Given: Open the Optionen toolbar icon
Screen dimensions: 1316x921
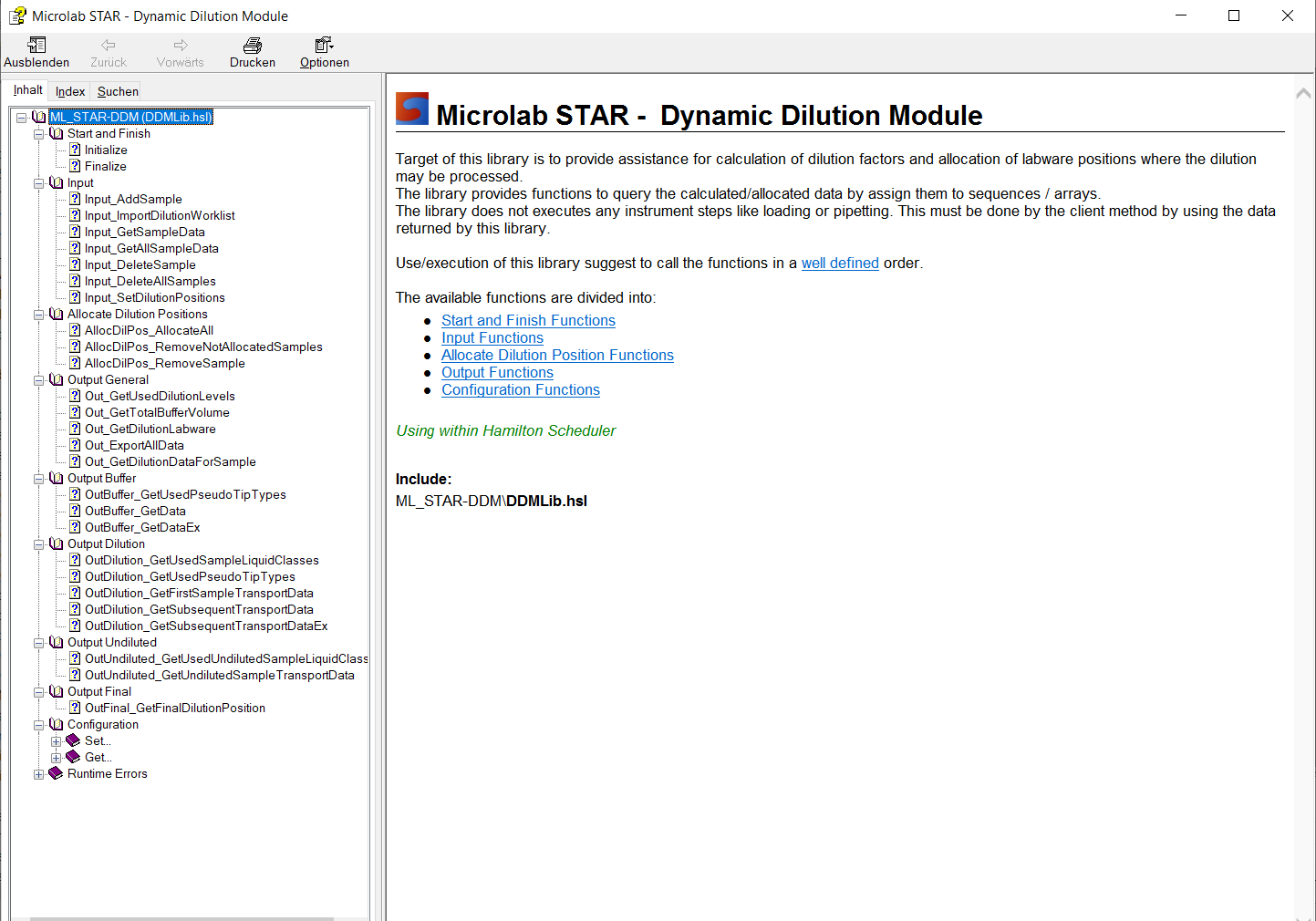Looking at the screenshot, I should pos(324,46).
